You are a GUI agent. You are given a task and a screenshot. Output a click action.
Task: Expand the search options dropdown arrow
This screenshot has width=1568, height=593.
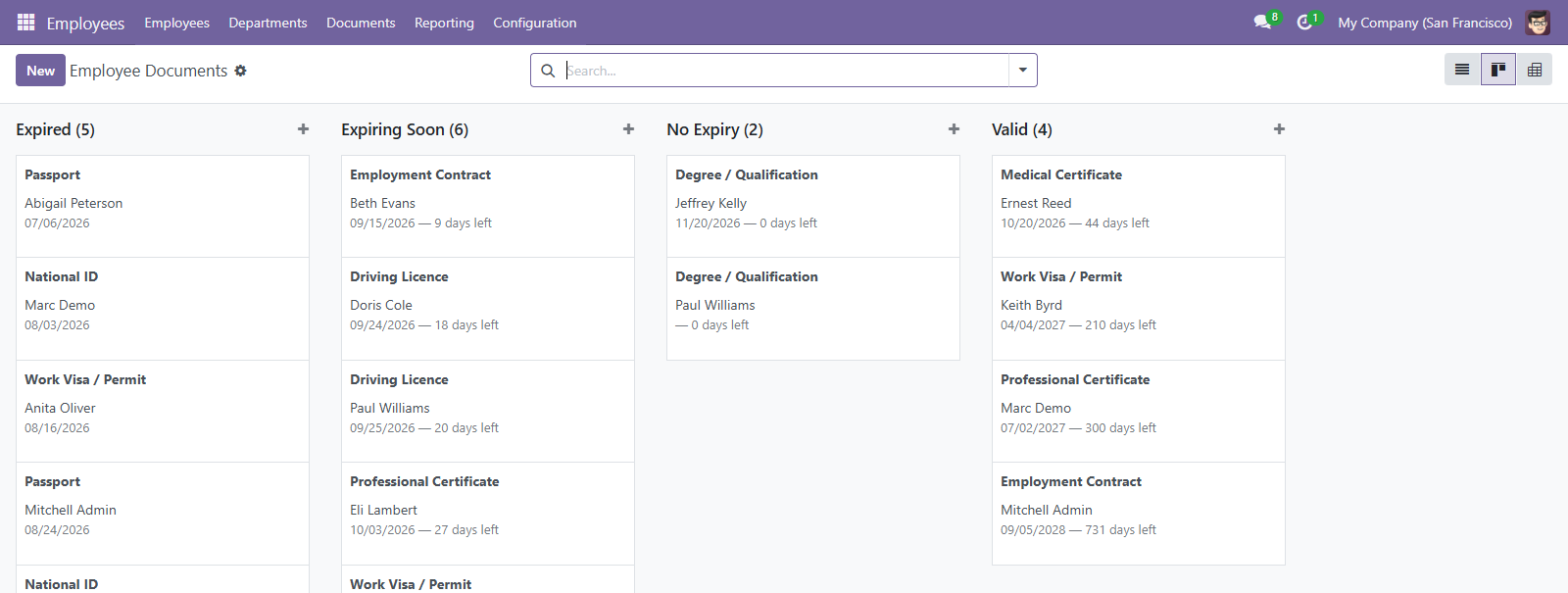[x=1023, y=71]
